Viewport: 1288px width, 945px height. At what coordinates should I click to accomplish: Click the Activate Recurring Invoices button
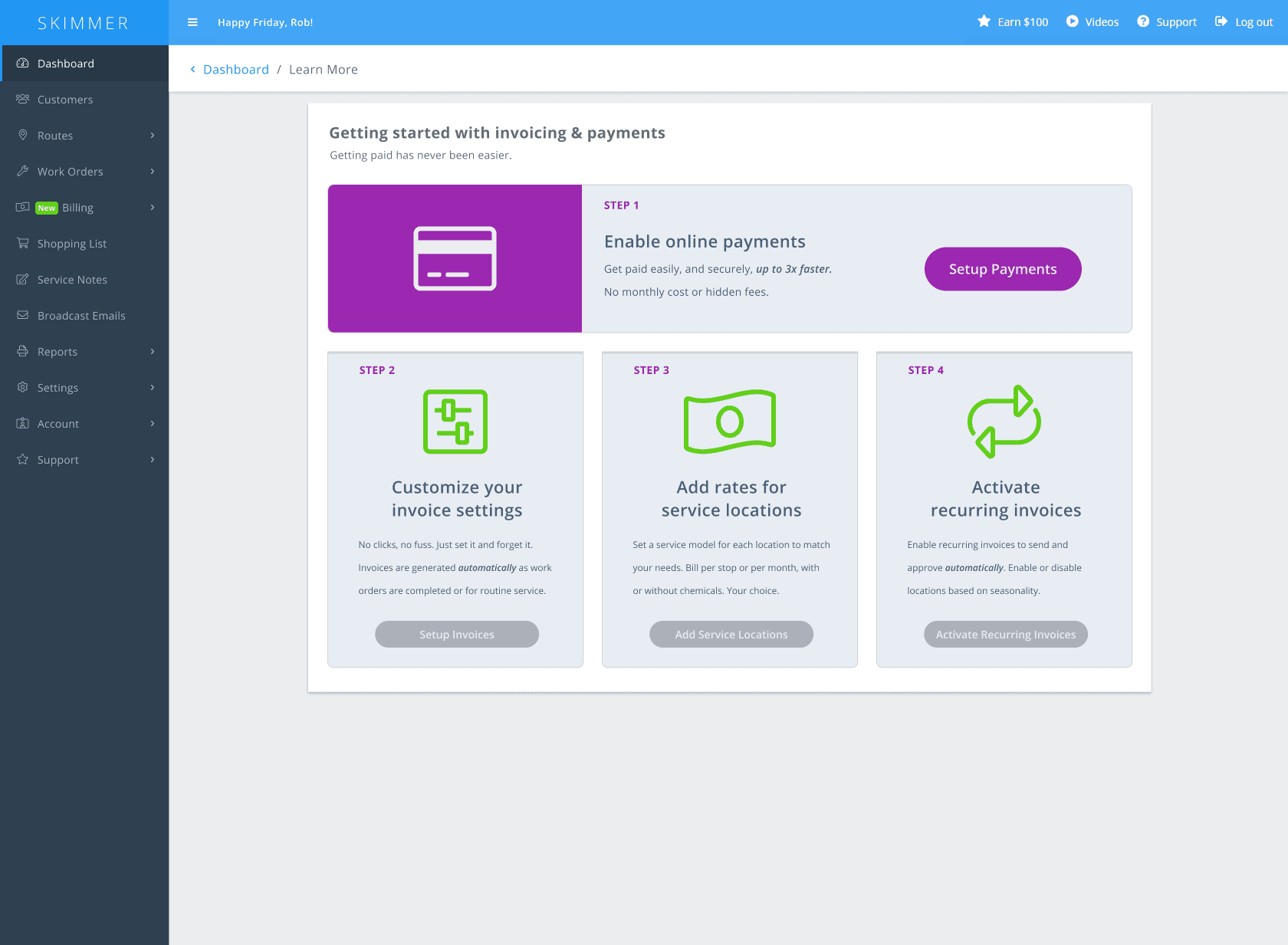click(x=1006, y=635)
